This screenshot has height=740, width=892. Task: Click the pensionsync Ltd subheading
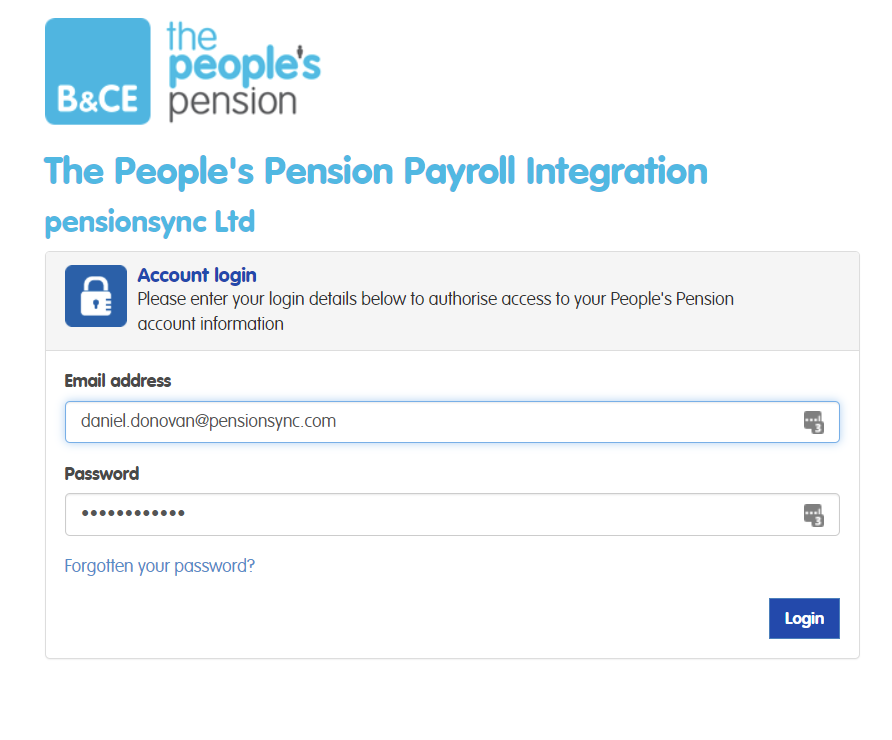[x=150, y=221]
